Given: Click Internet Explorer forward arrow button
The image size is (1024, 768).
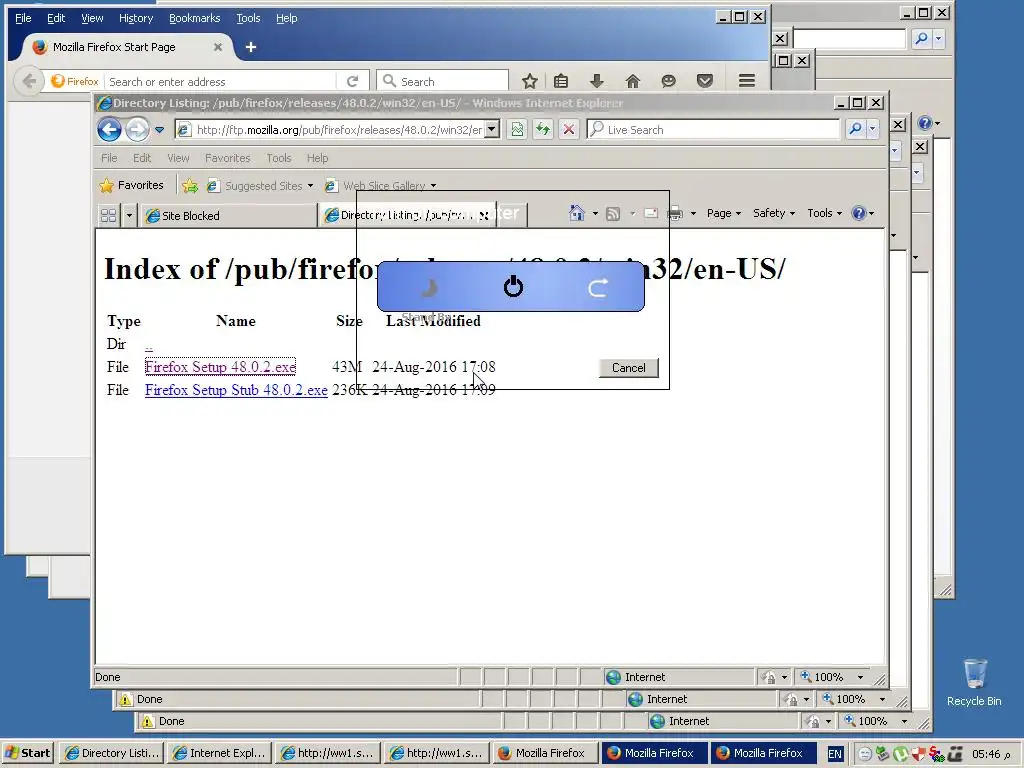Looking at the screenshot, I should [137, 129].
